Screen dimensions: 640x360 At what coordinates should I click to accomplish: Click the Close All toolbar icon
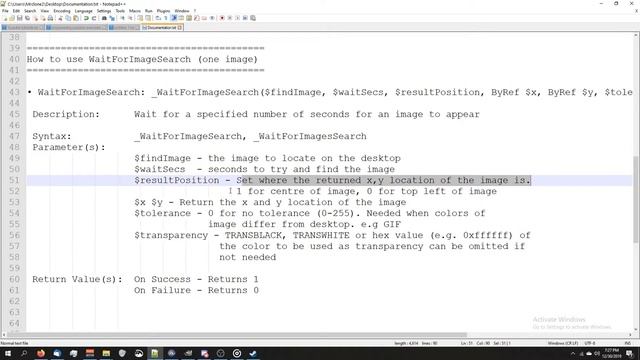[43, 18]
